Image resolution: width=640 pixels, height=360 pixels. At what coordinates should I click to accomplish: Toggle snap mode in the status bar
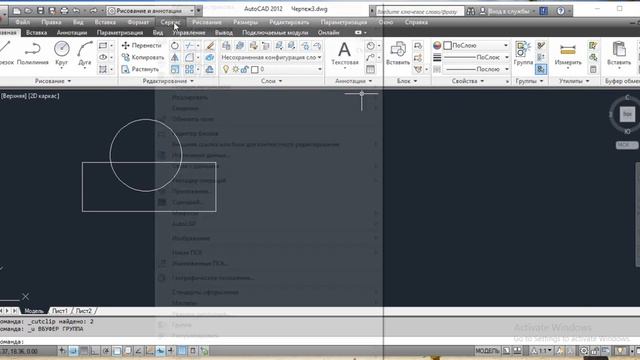pos(73,351)
